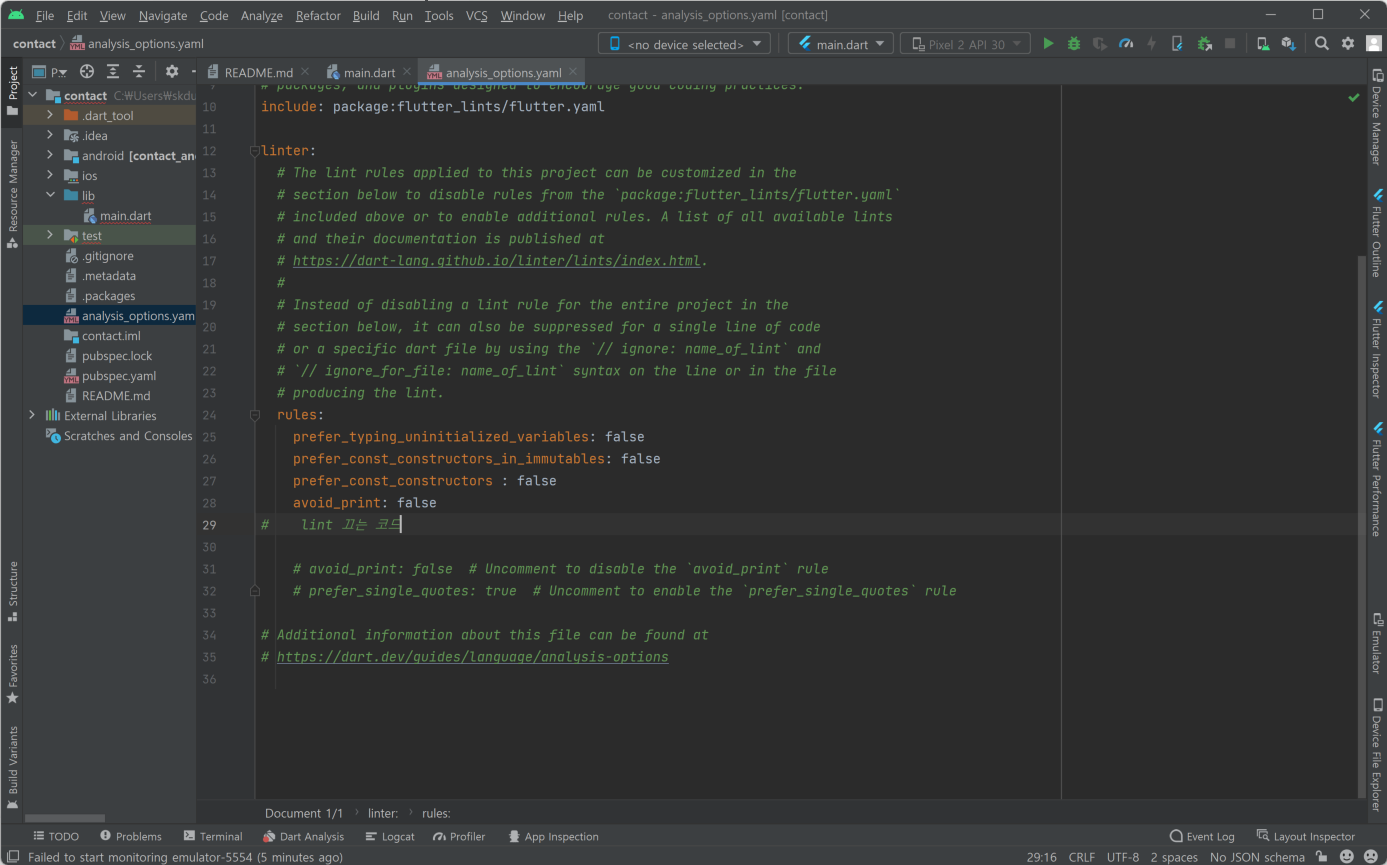Viewport: 1387px width, 865px height.
Task: Click the Search Everywhere magnifier icon
Action: tap(1322, 44)
